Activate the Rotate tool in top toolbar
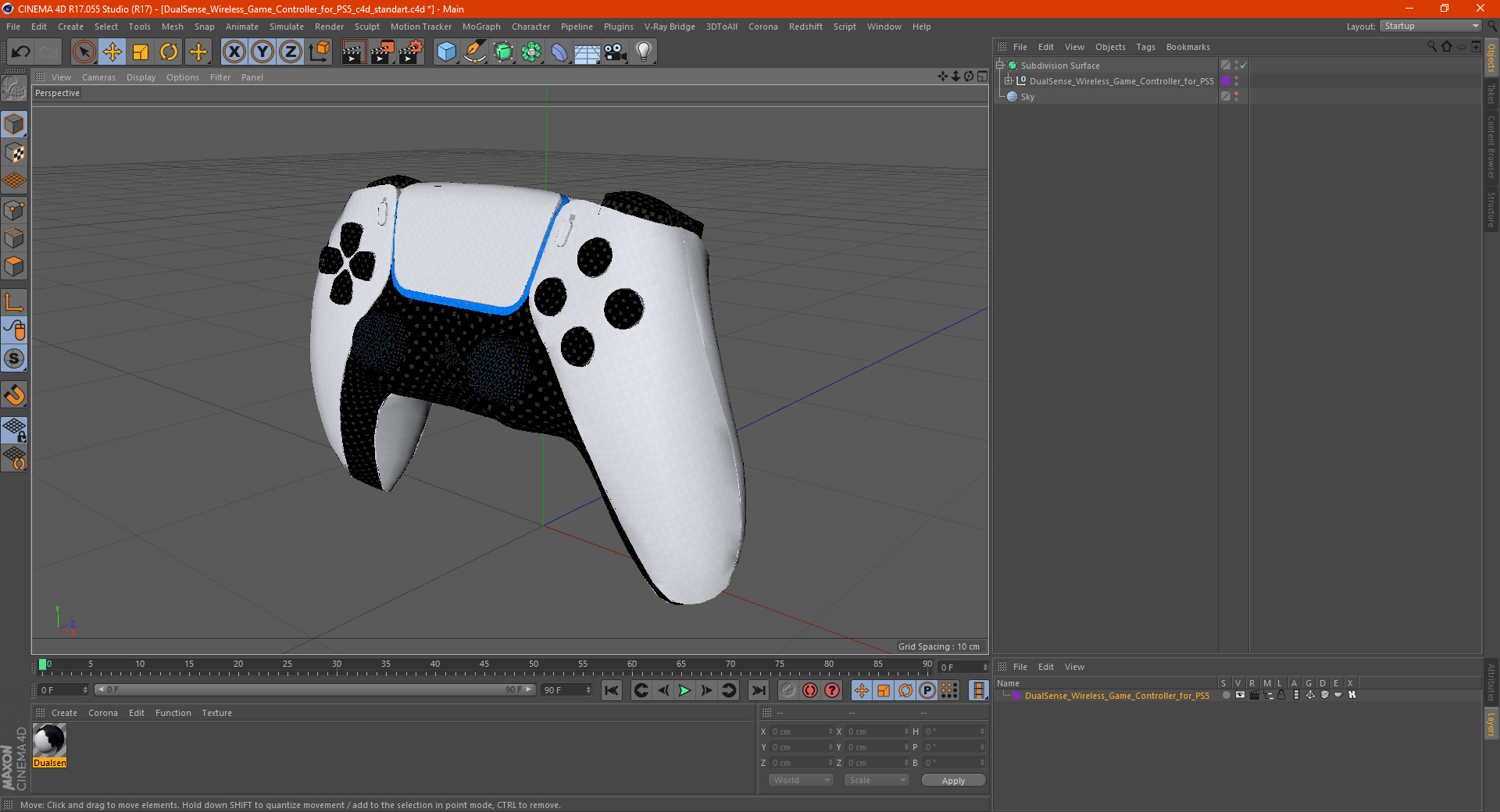 [x=169, y=52]
